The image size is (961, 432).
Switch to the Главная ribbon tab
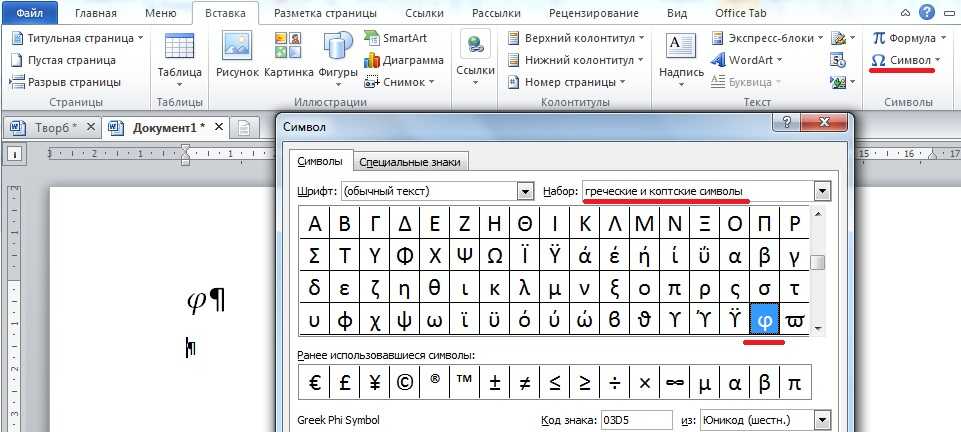coord(97,13)
